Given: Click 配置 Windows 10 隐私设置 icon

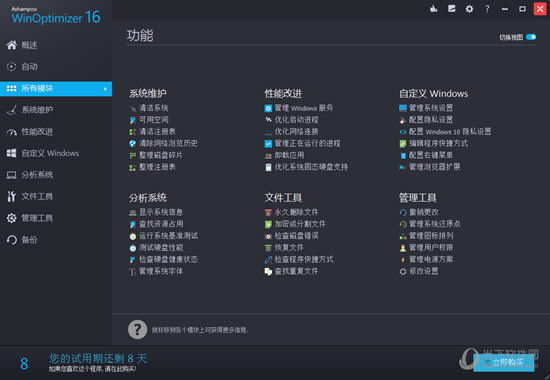Looking at the screenshot, I should [x=403, y=132].
